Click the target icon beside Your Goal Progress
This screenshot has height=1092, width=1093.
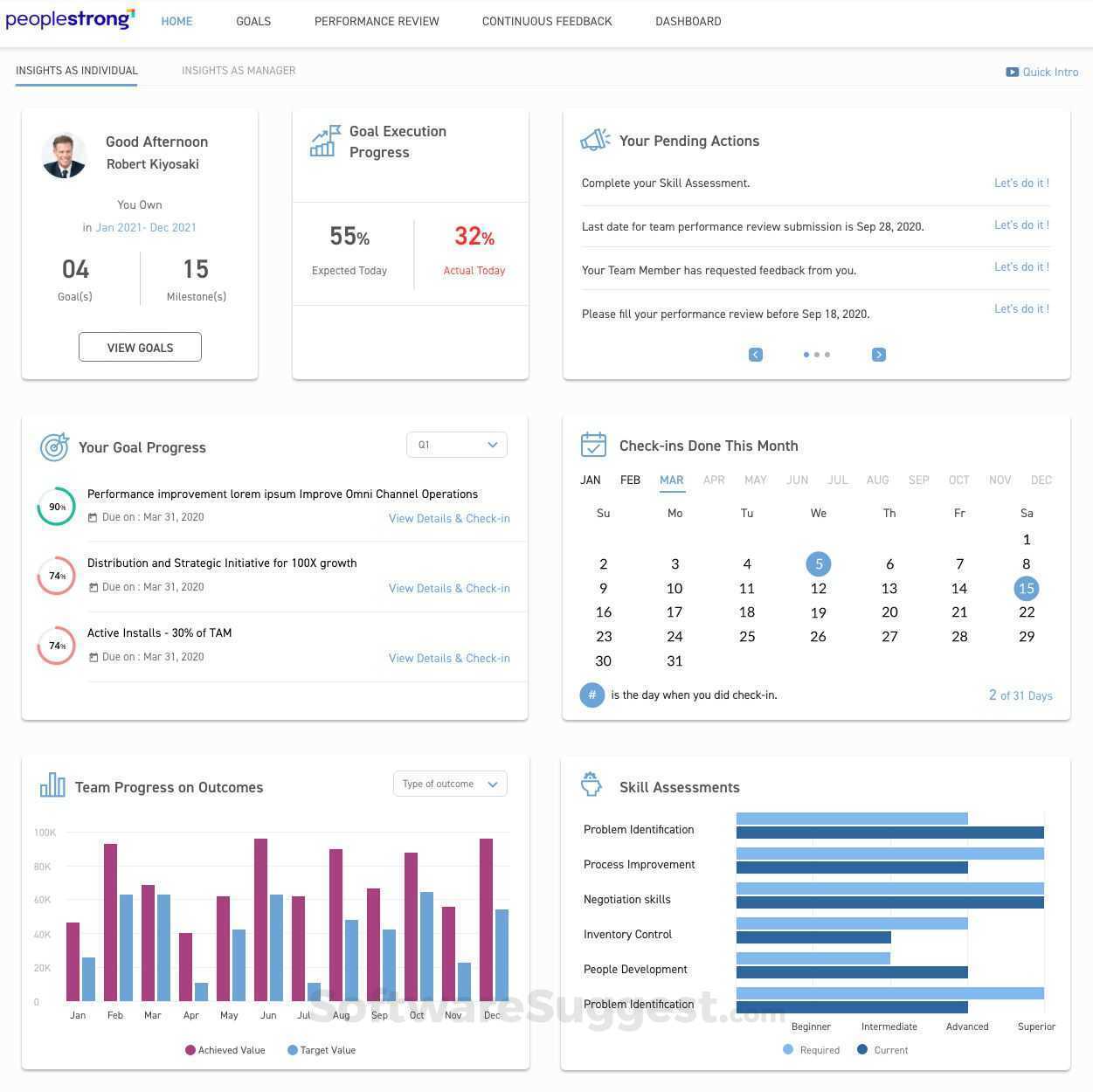coord(54,447)
